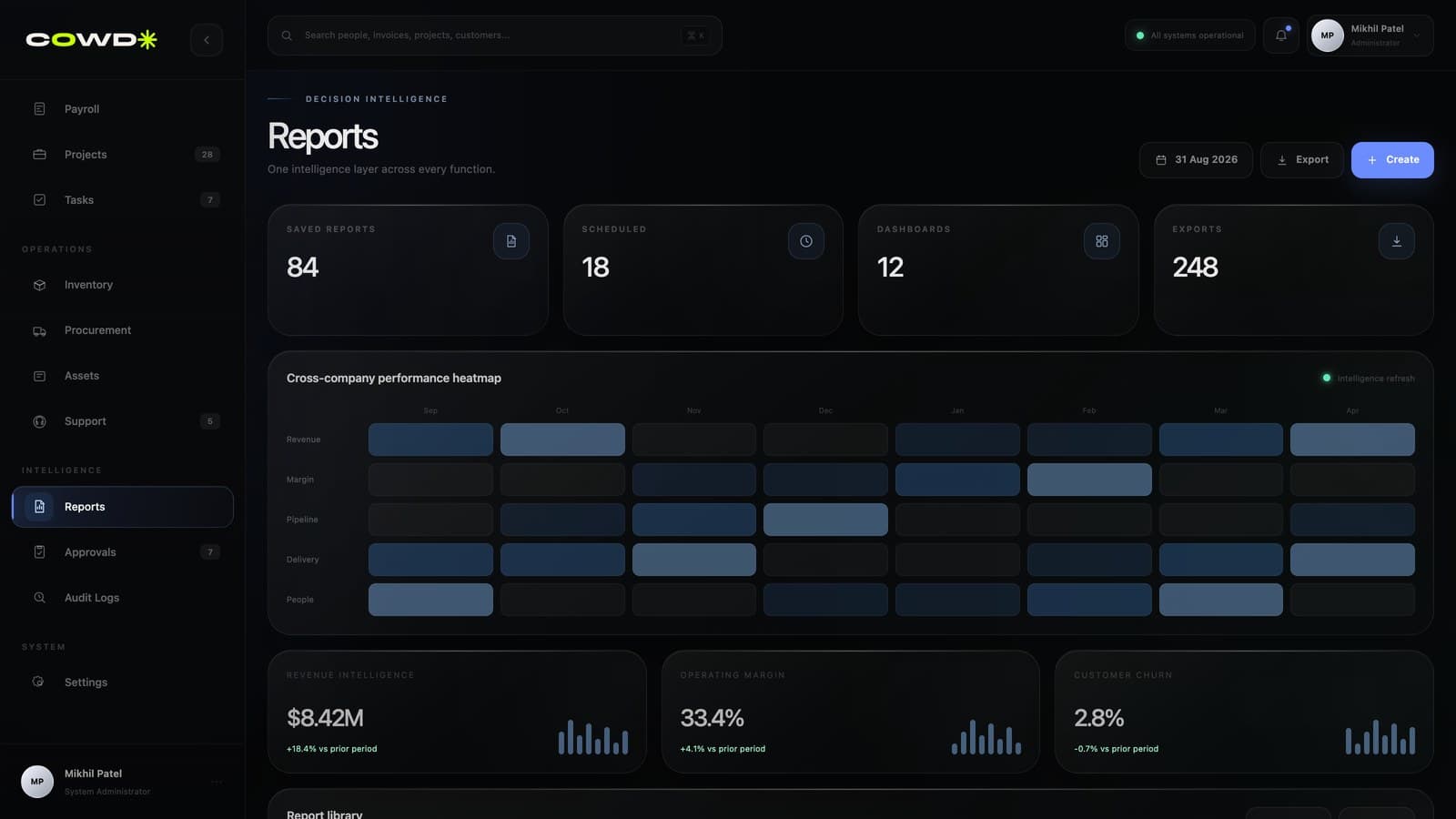1456x819 pixels.
Task: Click the Projects sidebar icon
Action: tap(39, 155)
